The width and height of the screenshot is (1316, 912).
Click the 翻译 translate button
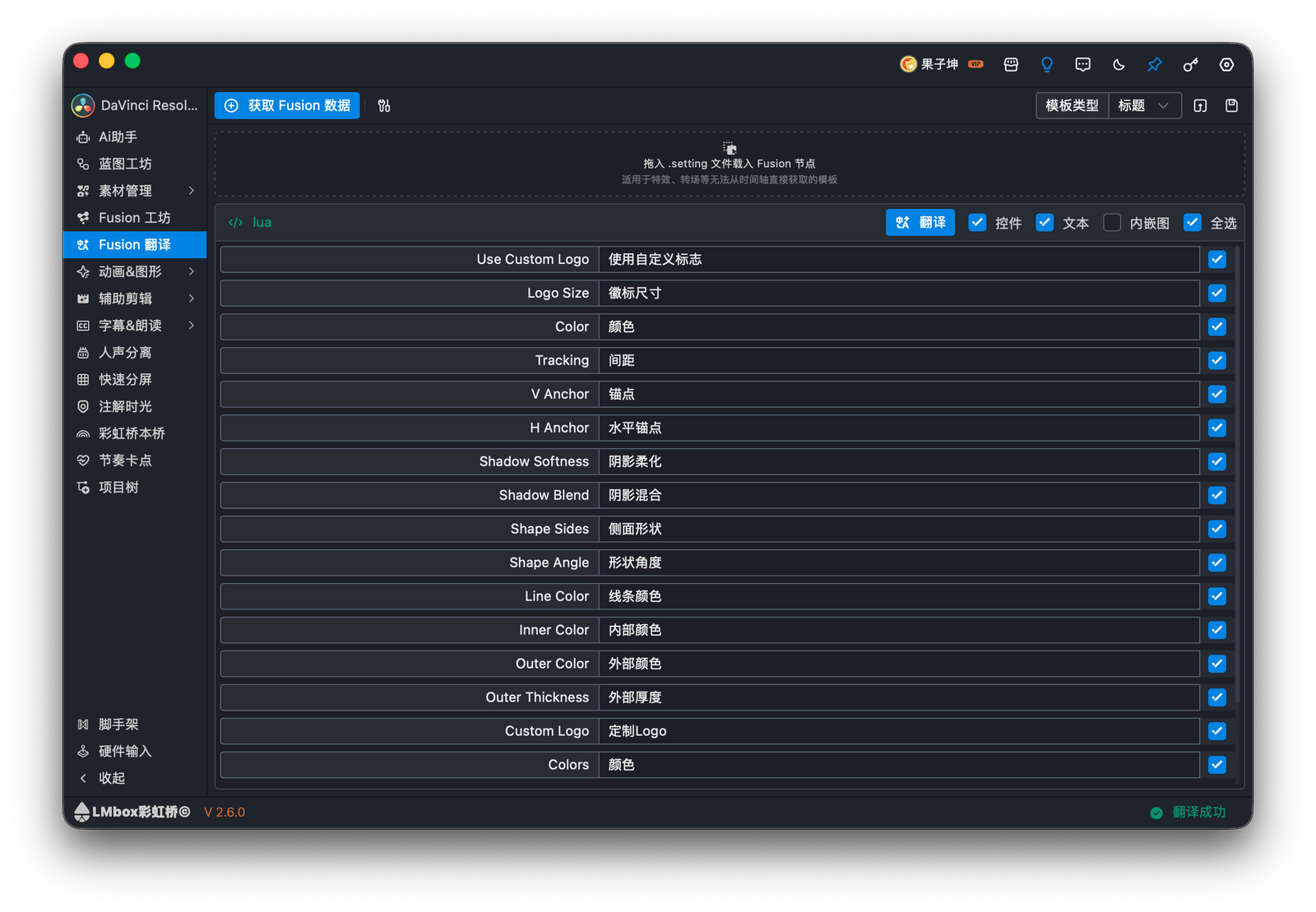(920, 222)
